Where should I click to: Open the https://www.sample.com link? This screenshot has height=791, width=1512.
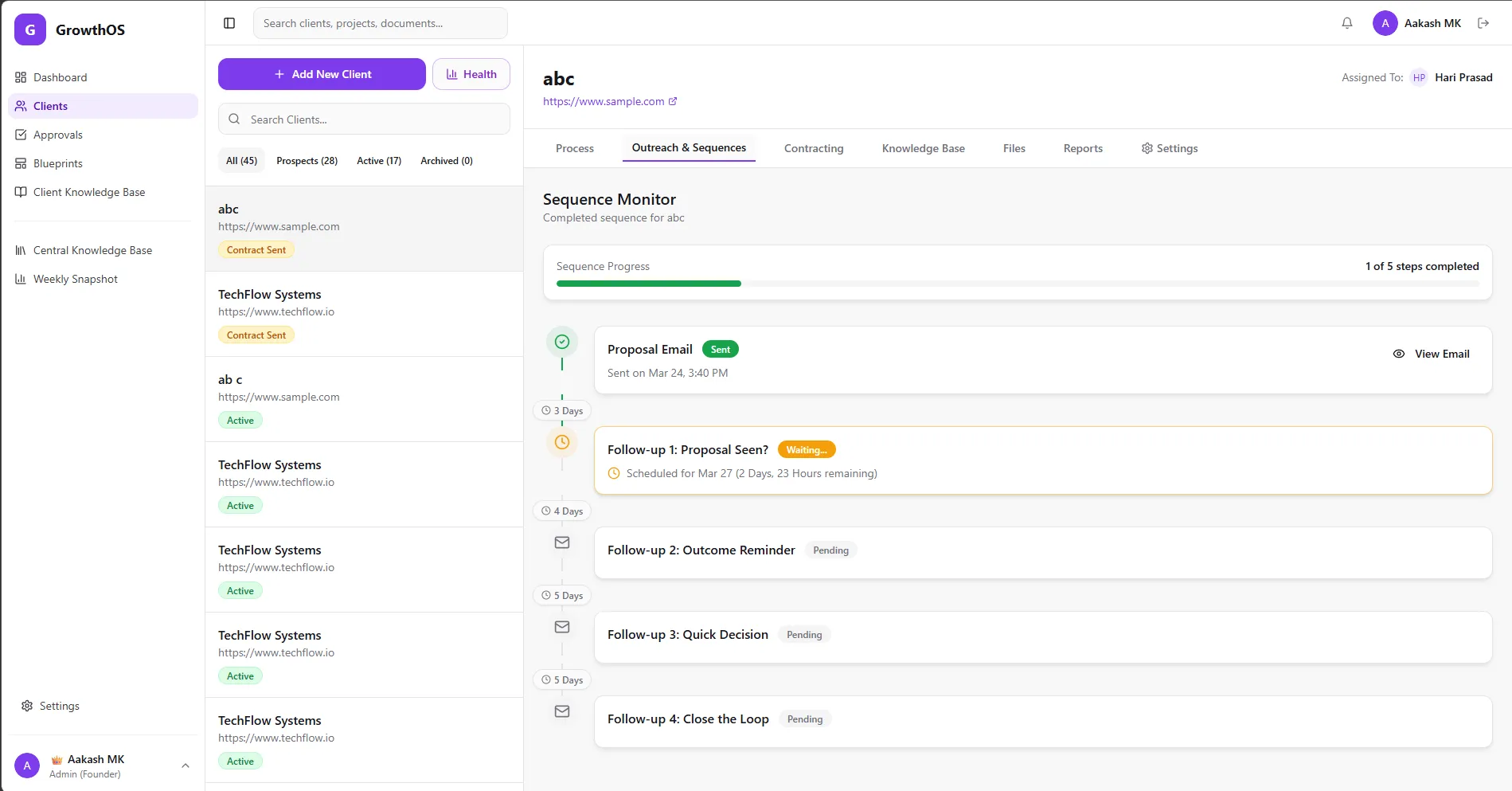coord(604,101)
